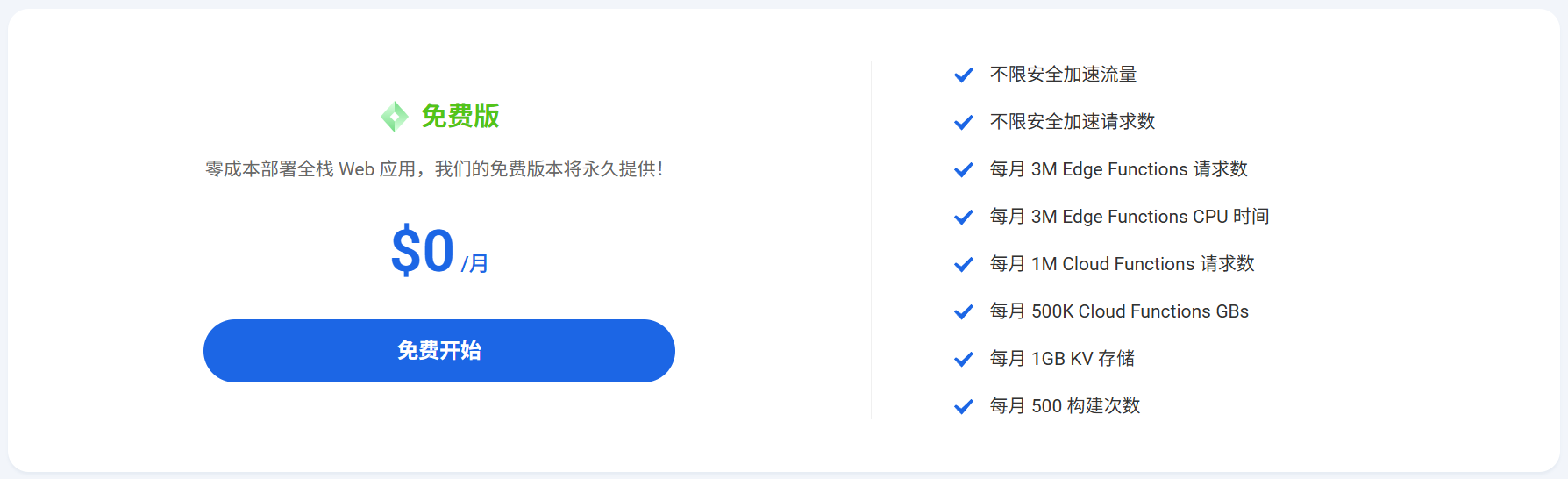Viewport: 1568px width, 479px height.
Task: Click 每月 1GB KV 存储 text
Action: (1062, 359)
